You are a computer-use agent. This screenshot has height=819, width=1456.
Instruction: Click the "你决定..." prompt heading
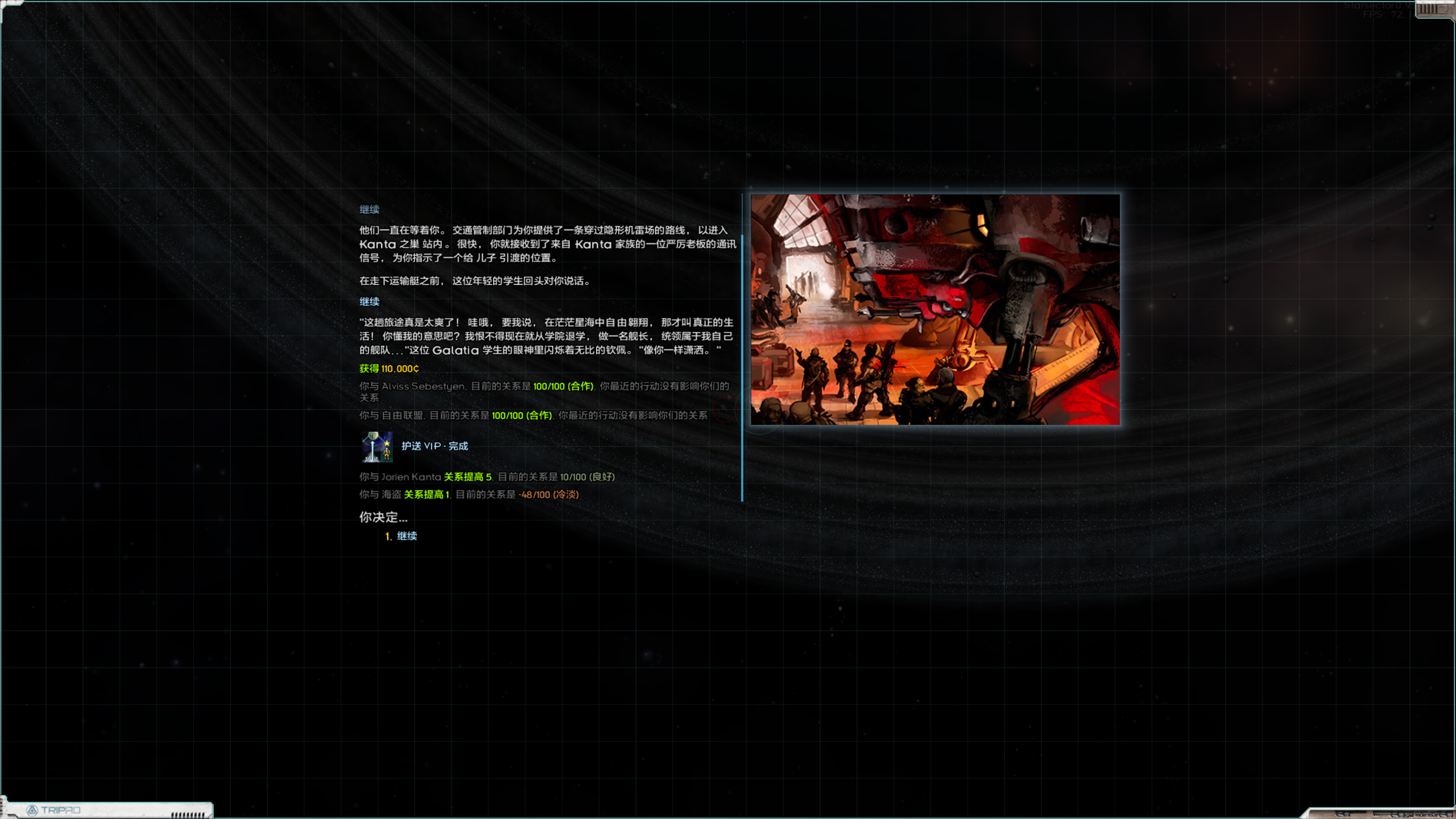pyautogui.click(x=383, y=517)
